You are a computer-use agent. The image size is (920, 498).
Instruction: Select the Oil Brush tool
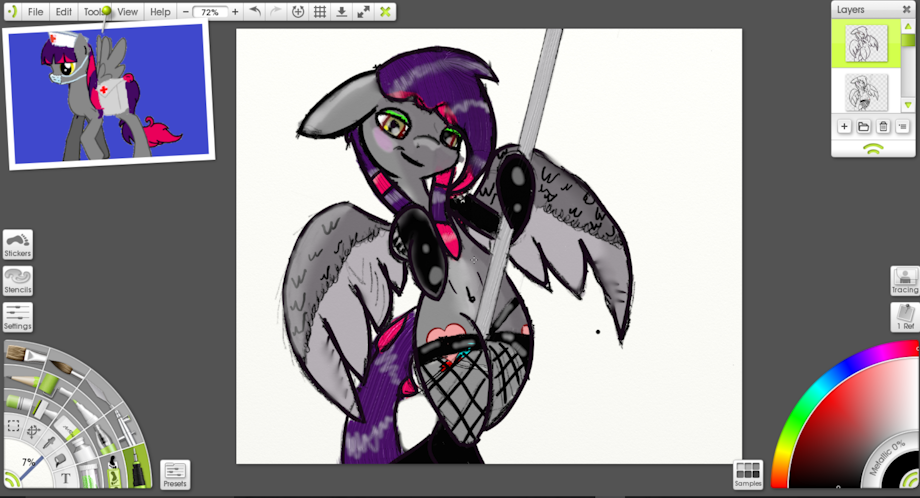click(x=25, y=354)
